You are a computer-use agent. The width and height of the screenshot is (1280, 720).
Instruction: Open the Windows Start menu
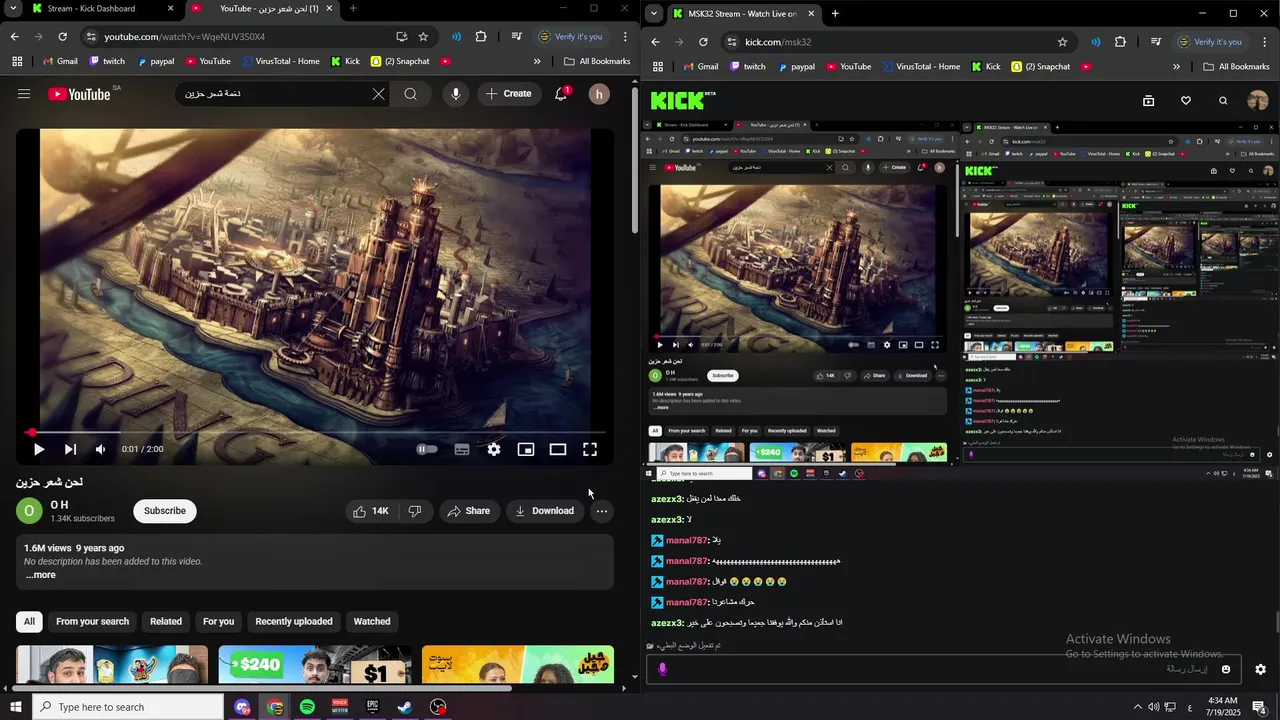tap(16, 707)
